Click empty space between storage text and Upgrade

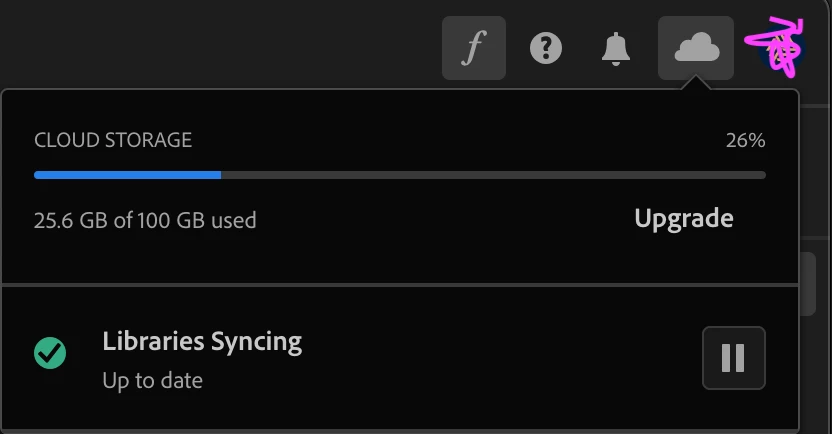(445, 220)
